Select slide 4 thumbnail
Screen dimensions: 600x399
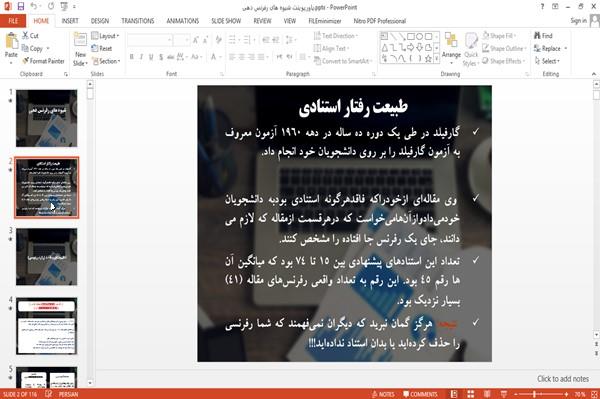tap(46, 326)
